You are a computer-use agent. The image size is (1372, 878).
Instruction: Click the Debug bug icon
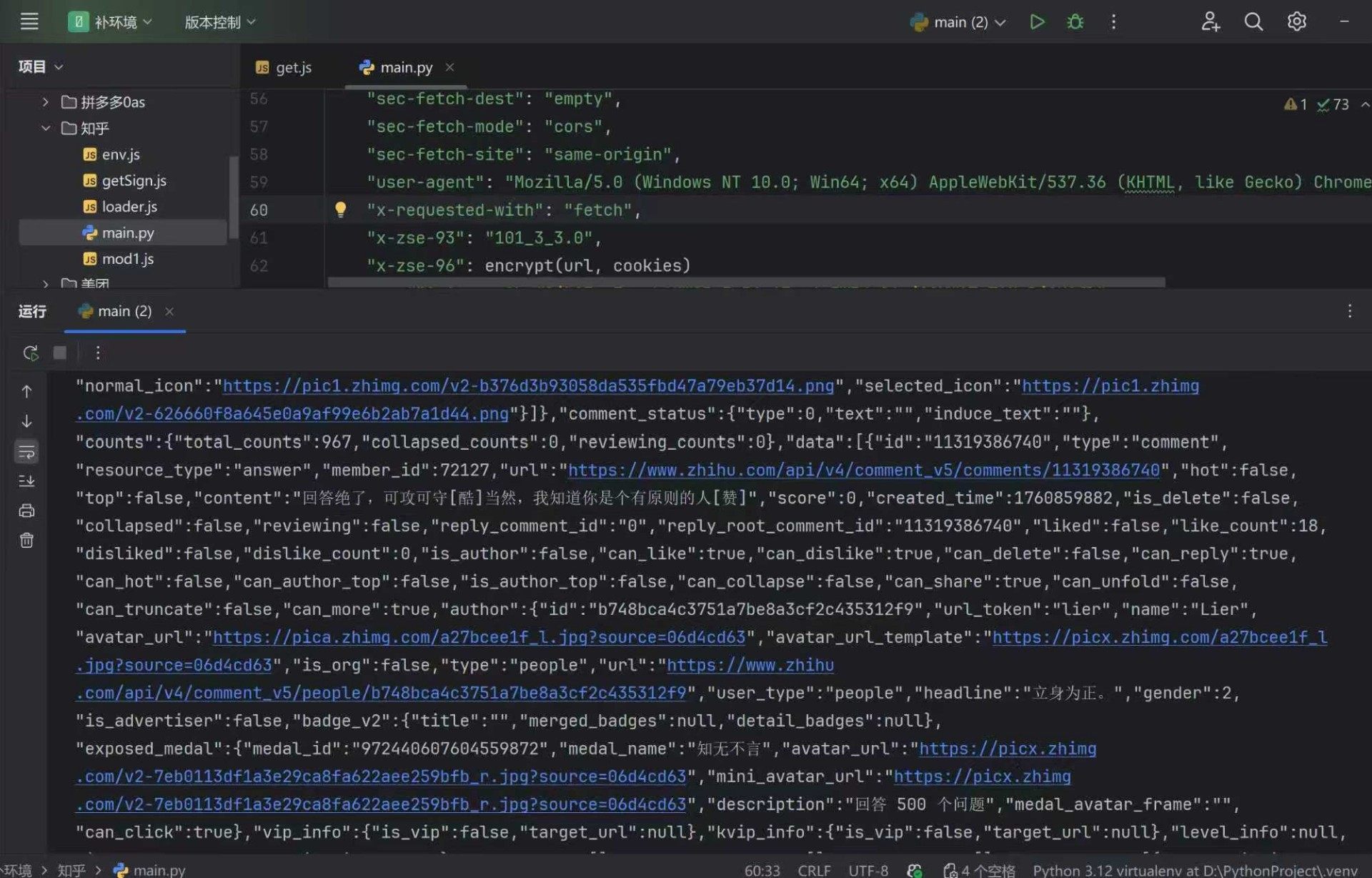click(1075, 22)
